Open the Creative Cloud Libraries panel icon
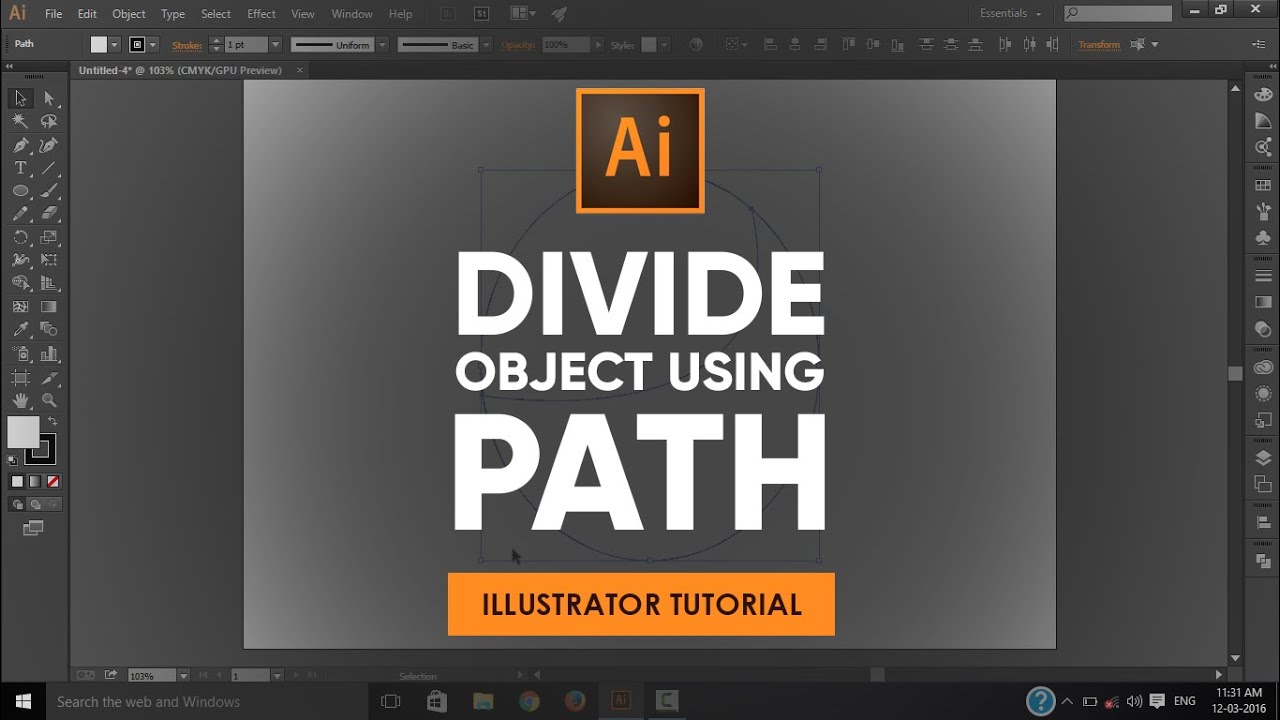Screen dimensions: 1280x720 1263,368
